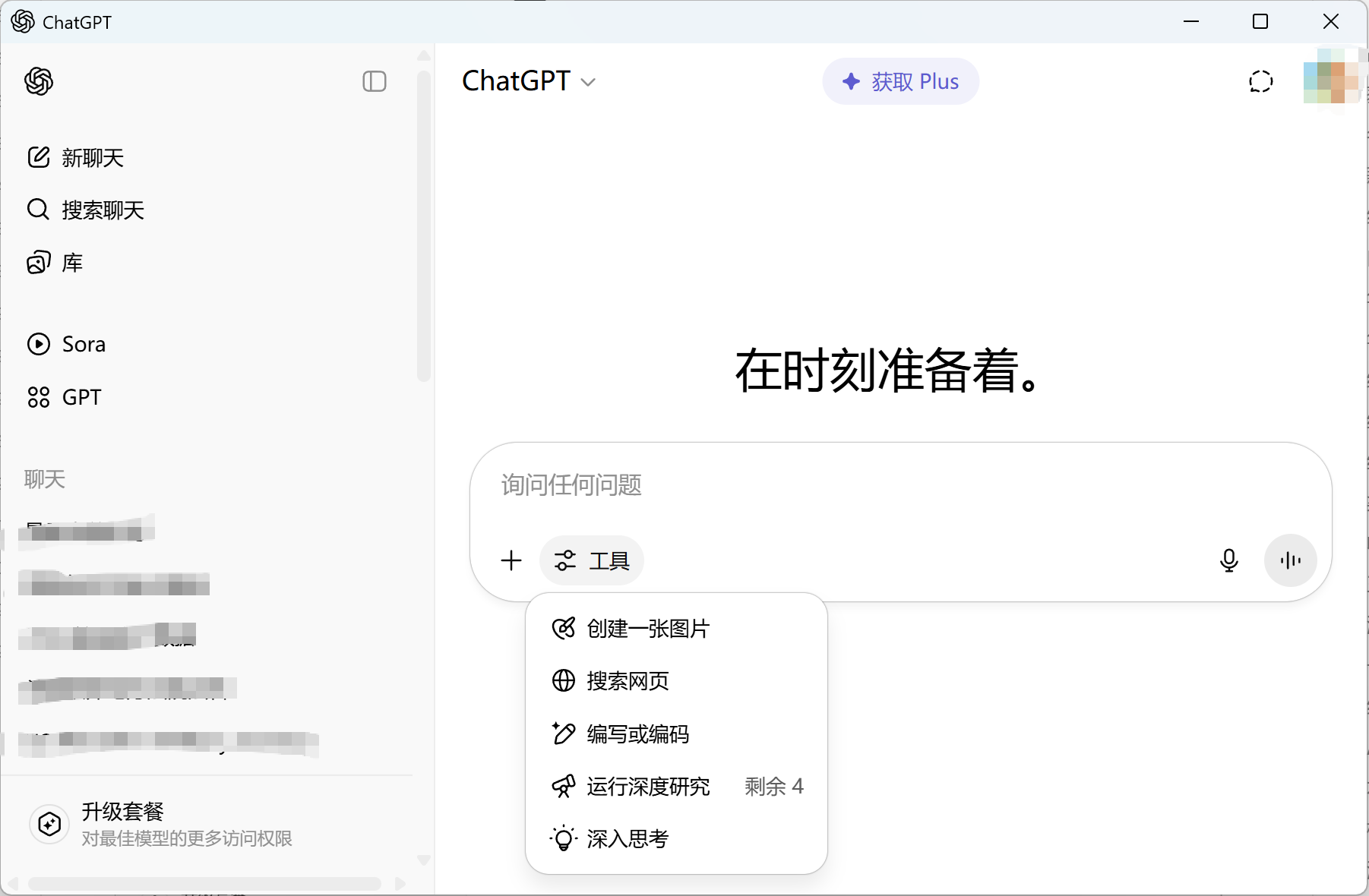Start voice mode with waveform button

(x=1290, y=560)
